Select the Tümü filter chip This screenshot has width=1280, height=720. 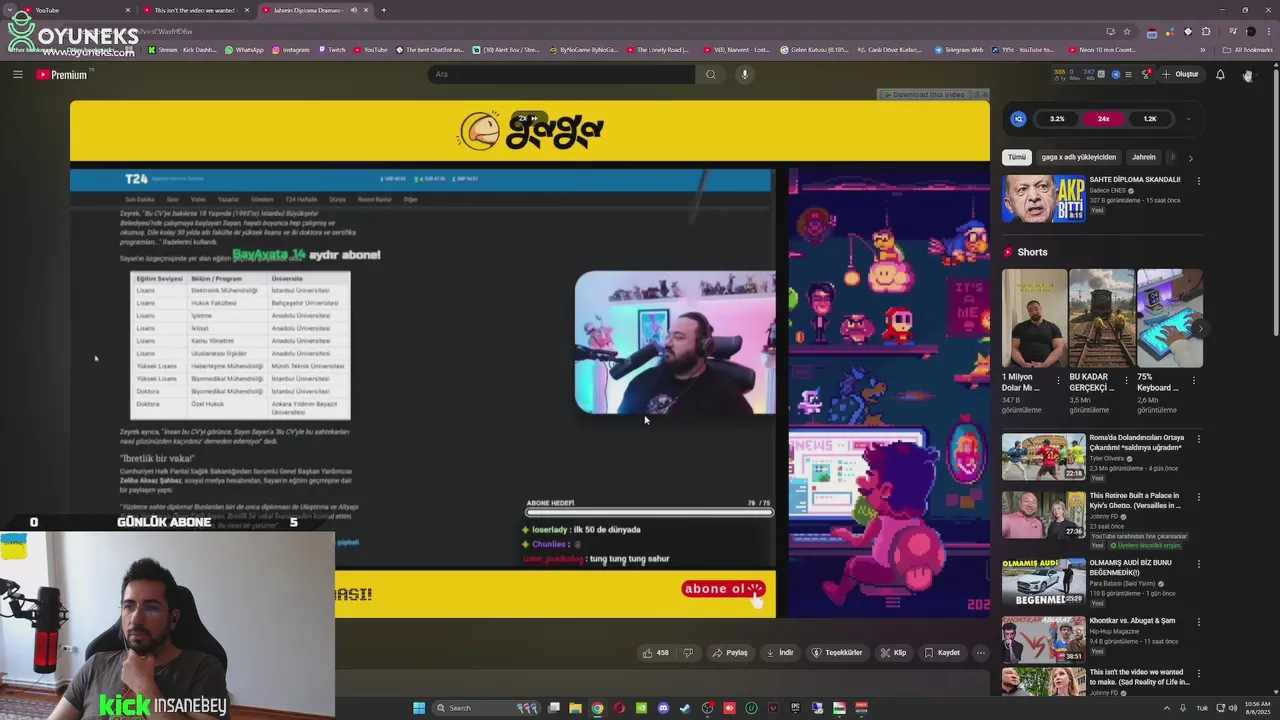pyautogui.click(x=1017, y=157)
